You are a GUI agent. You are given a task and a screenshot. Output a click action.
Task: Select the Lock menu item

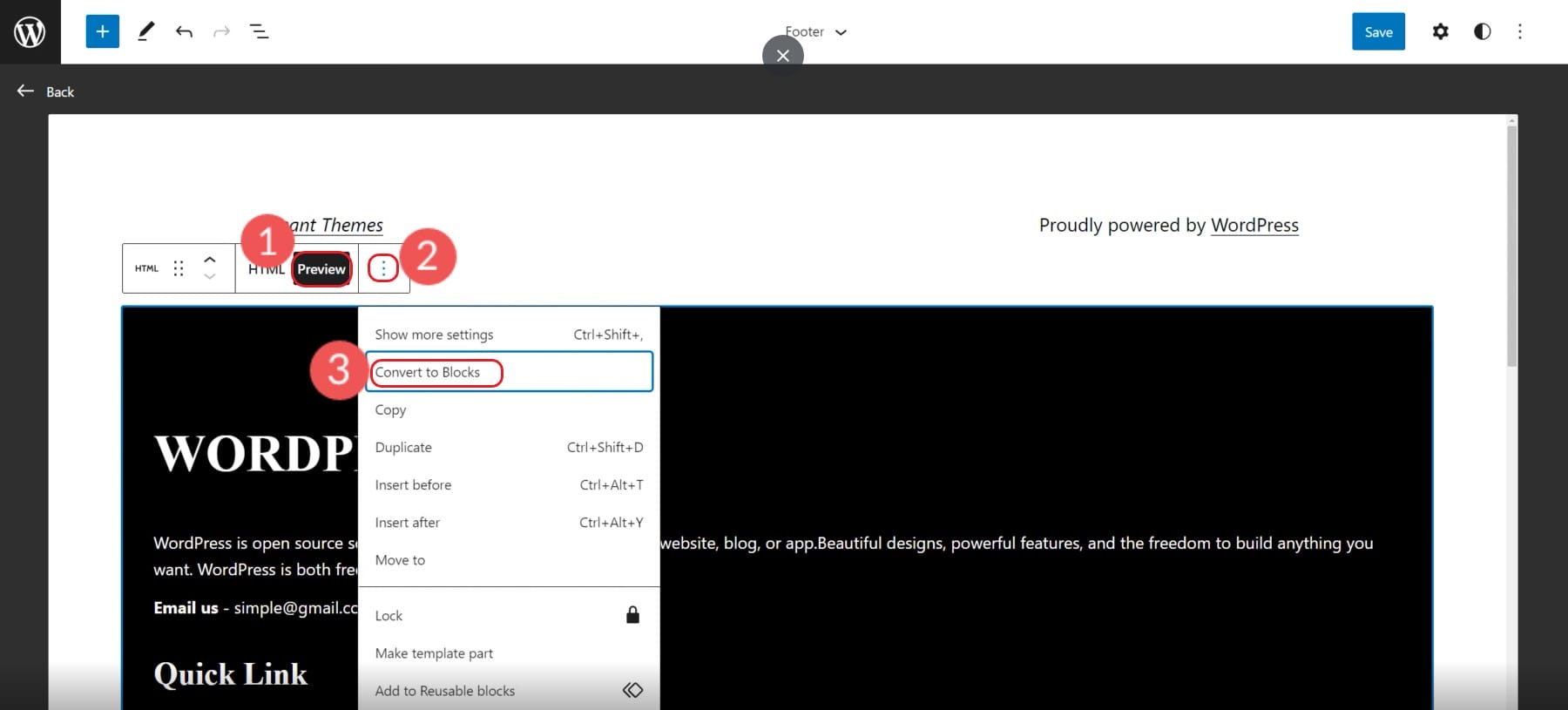pos(509,615)
